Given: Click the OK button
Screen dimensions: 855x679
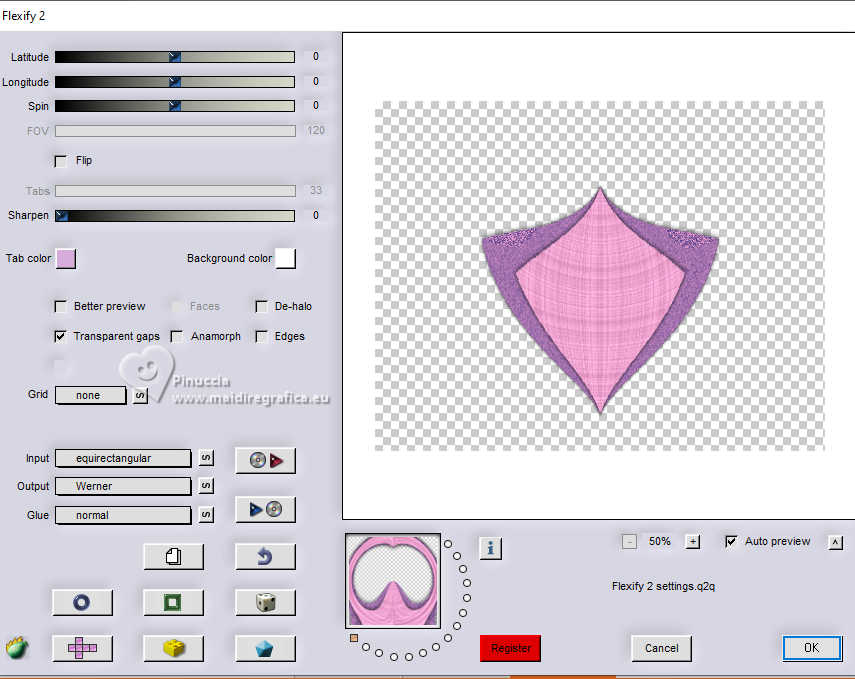Looking at the screenshot, I should point(812,648).
